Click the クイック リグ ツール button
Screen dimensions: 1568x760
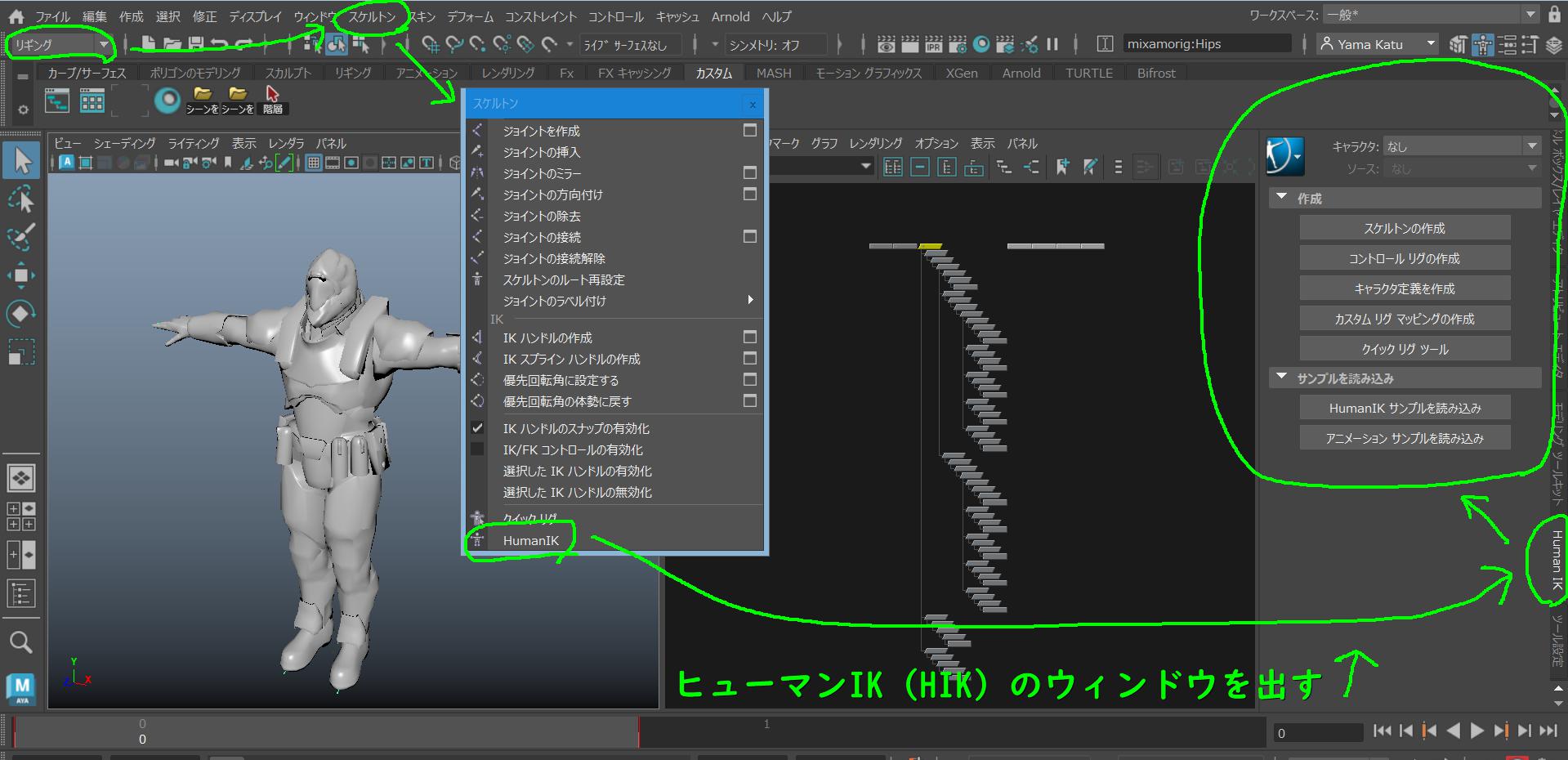coord(1405,349)
